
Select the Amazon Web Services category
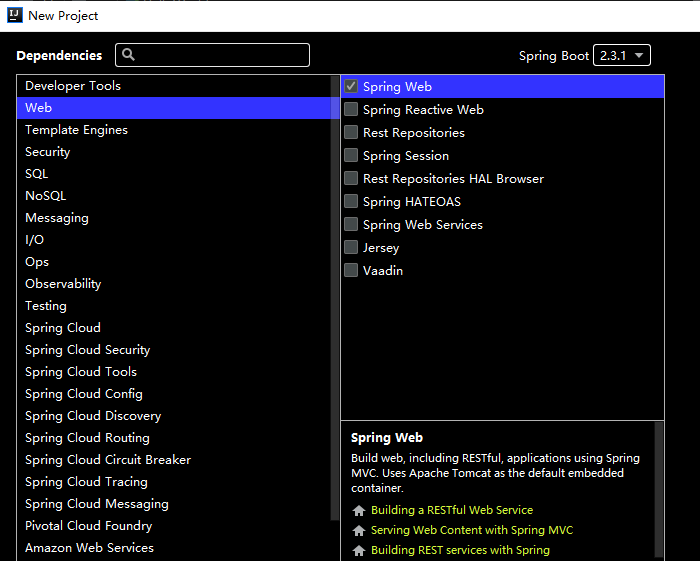tap(174, 548)
